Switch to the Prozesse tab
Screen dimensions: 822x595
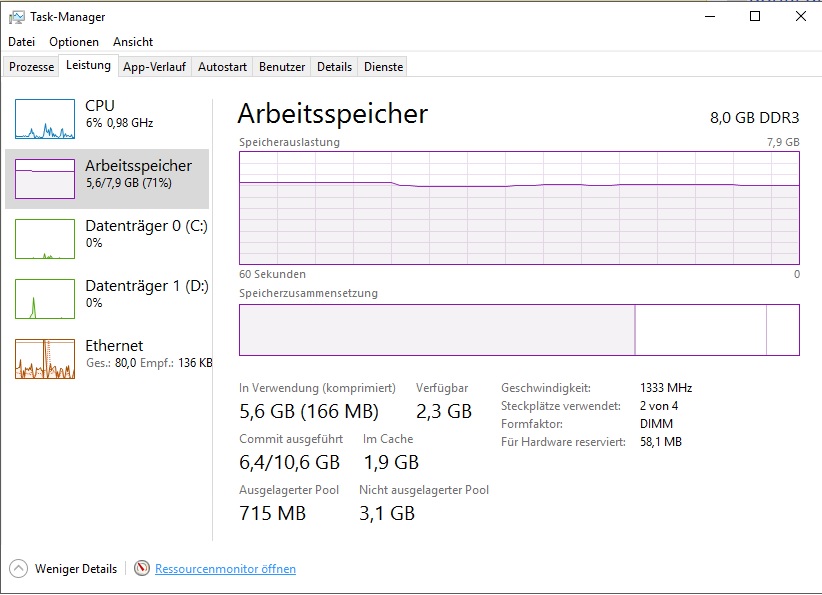coord(31,67)
